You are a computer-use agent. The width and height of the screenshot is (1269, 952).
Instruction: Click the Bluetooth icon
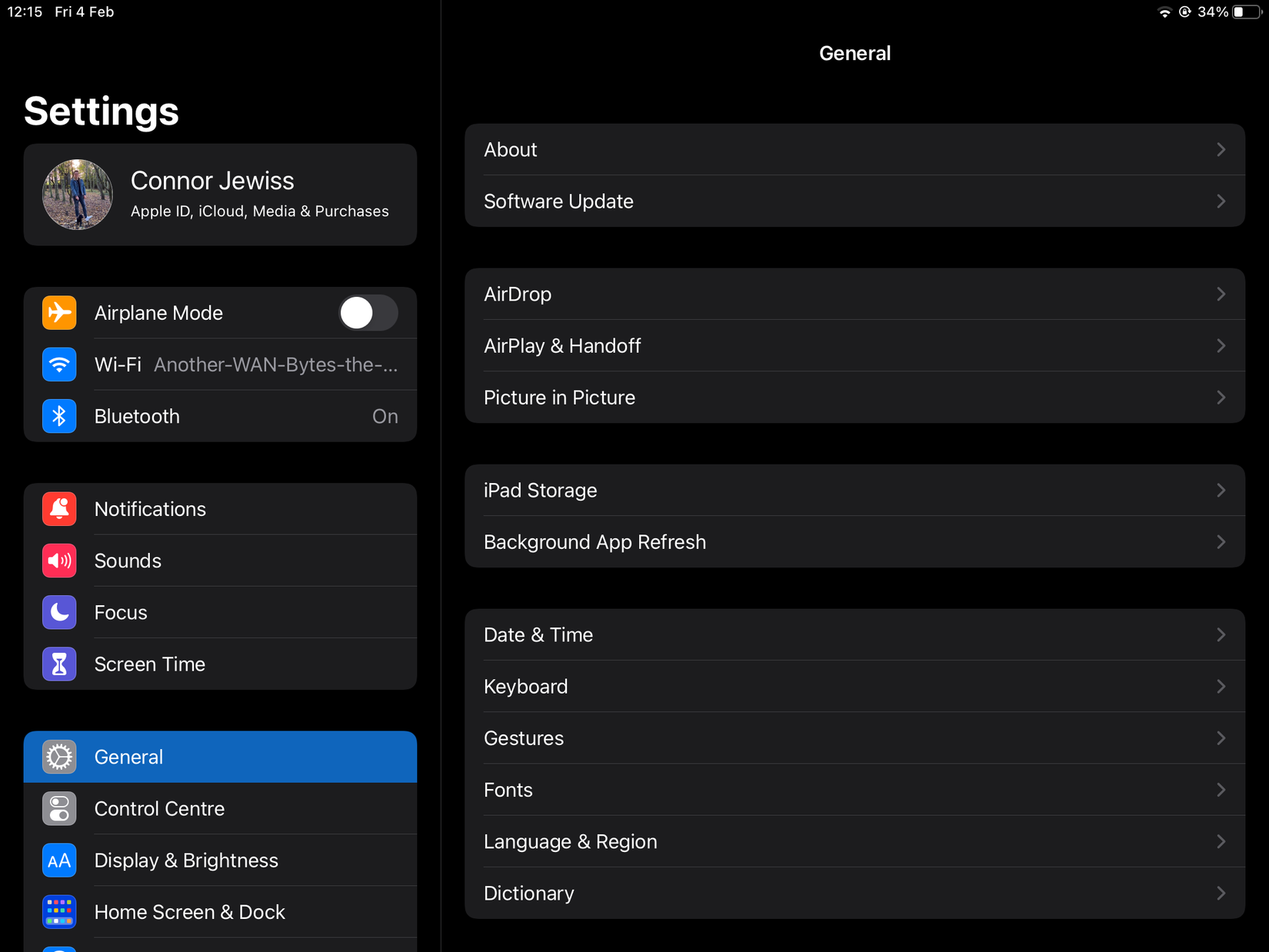(x=59, y=416)
